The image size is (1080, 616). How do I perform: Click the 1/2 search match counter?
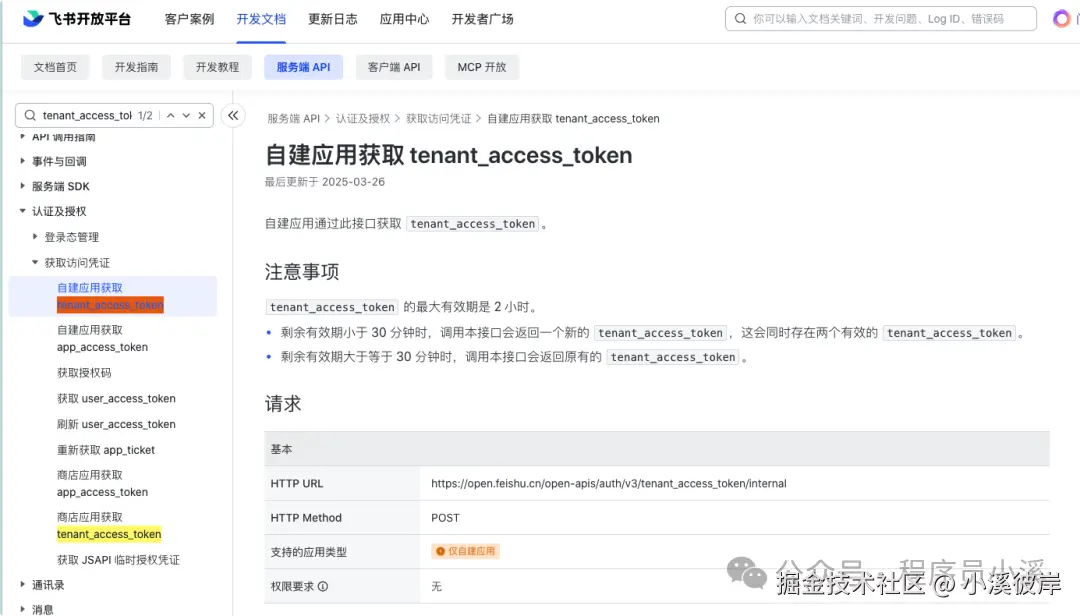pos(145,115)
